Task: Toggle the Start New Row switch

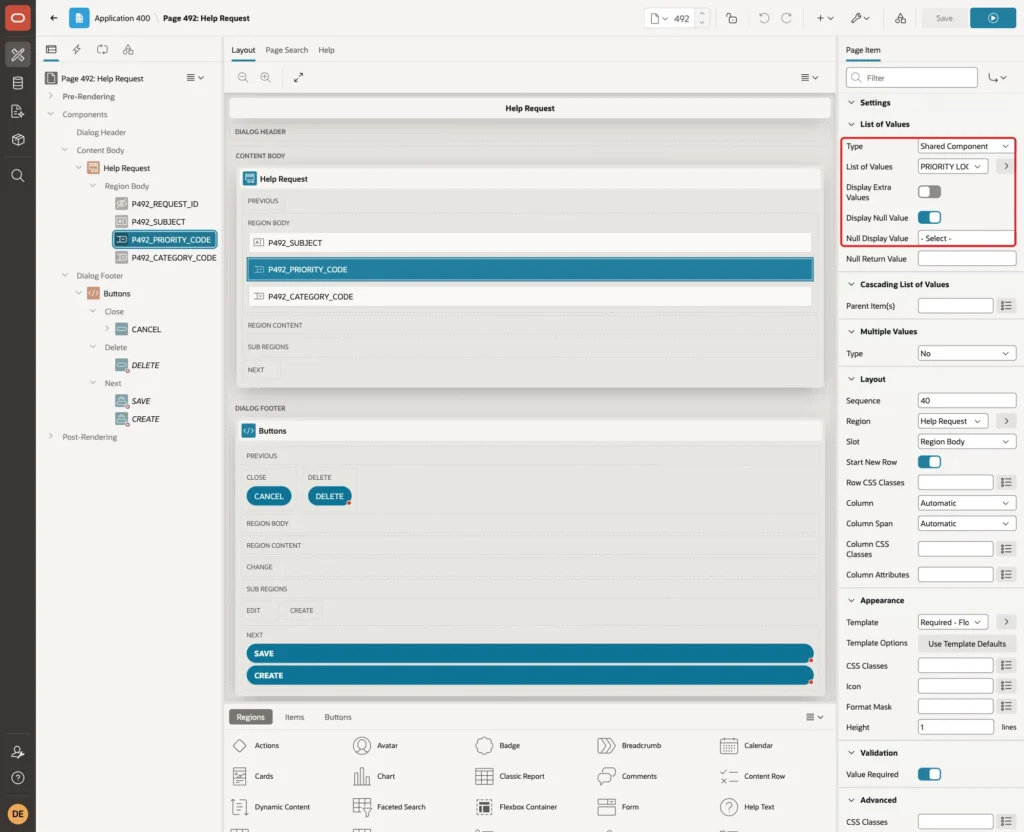Action: coord(929,462)
